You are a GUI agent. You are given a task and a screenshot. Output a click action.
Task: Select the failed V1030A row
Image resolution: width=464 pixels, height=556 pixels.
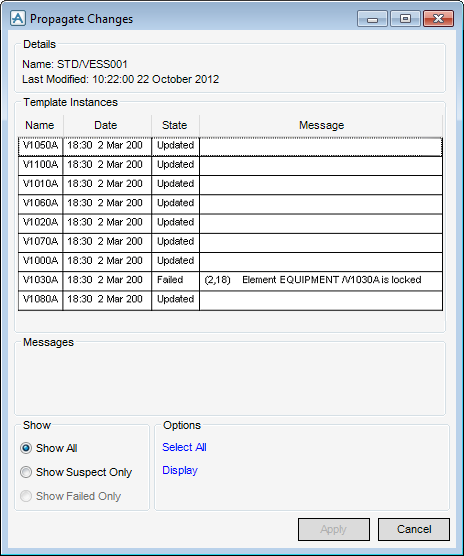coord(230,280)
